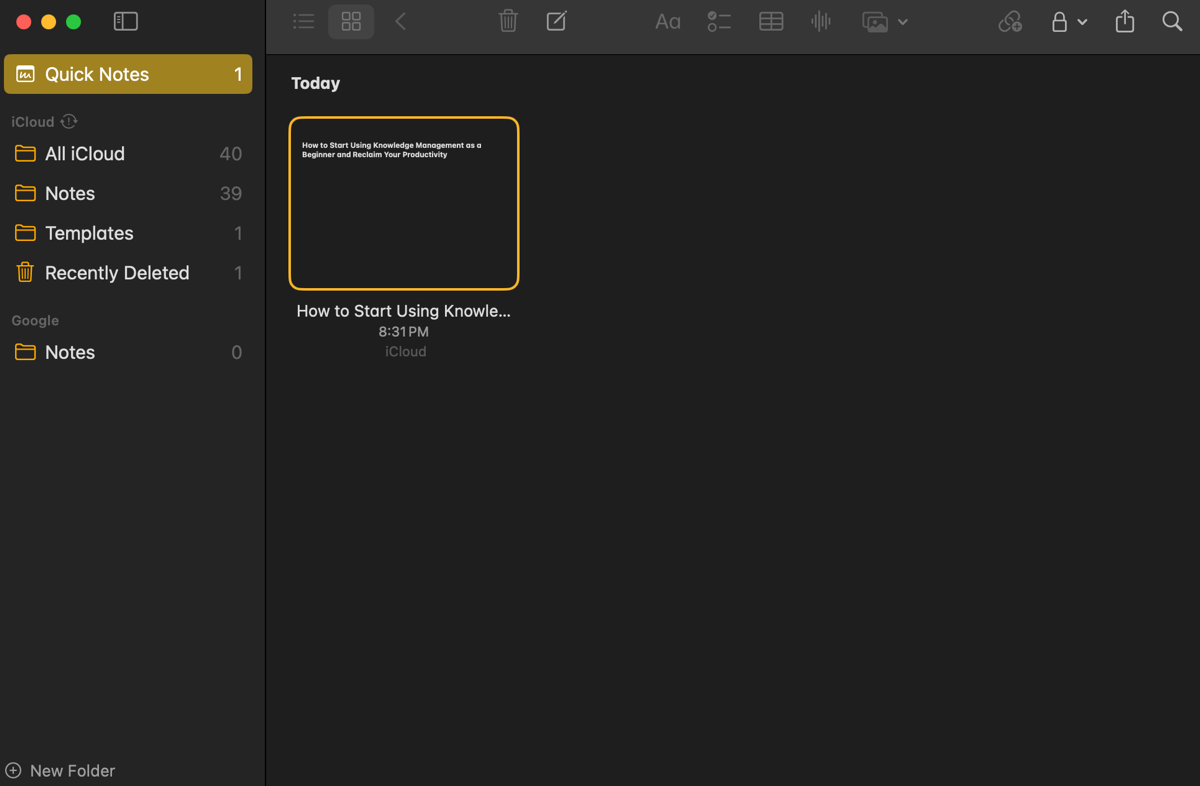Open the iCloud sync status indicator
1200x786 pixels.
pyautogui.click(x=68, y=121)
